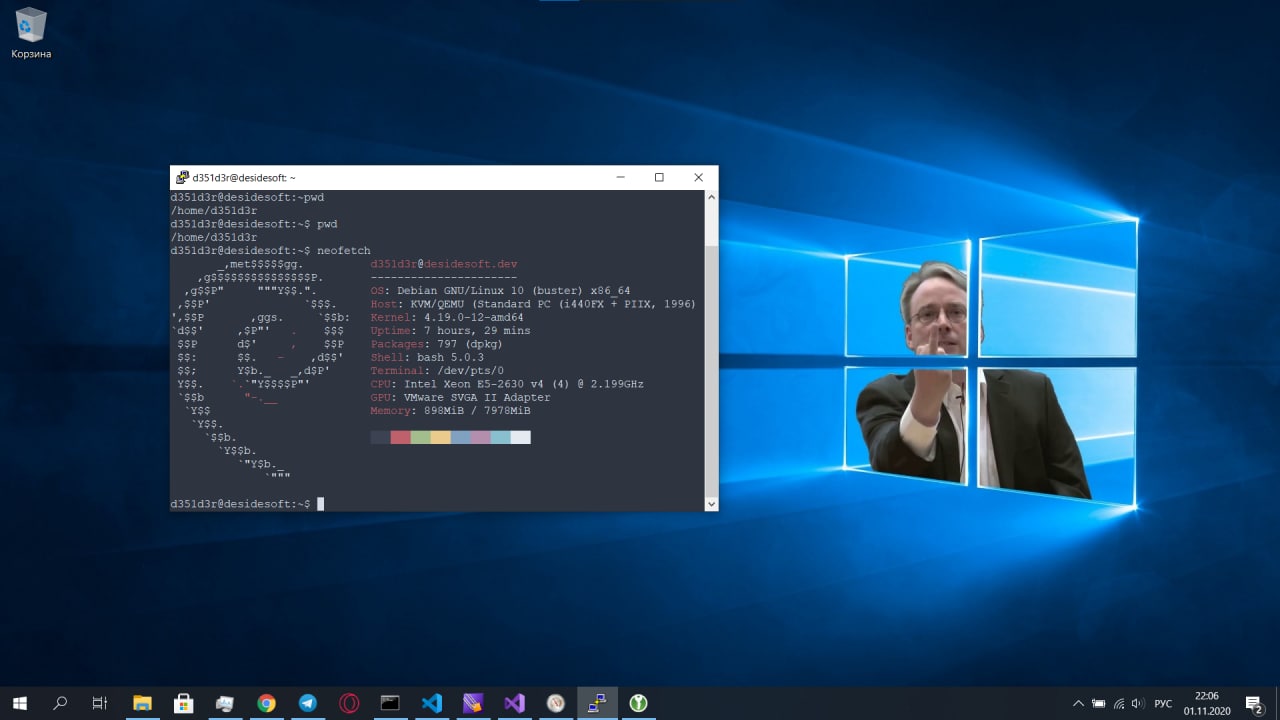The height and width of the screenshot is (720, 1280).
Task: Click the GPU: VMware SVGA II Adapter line
Action: (460, 397)
